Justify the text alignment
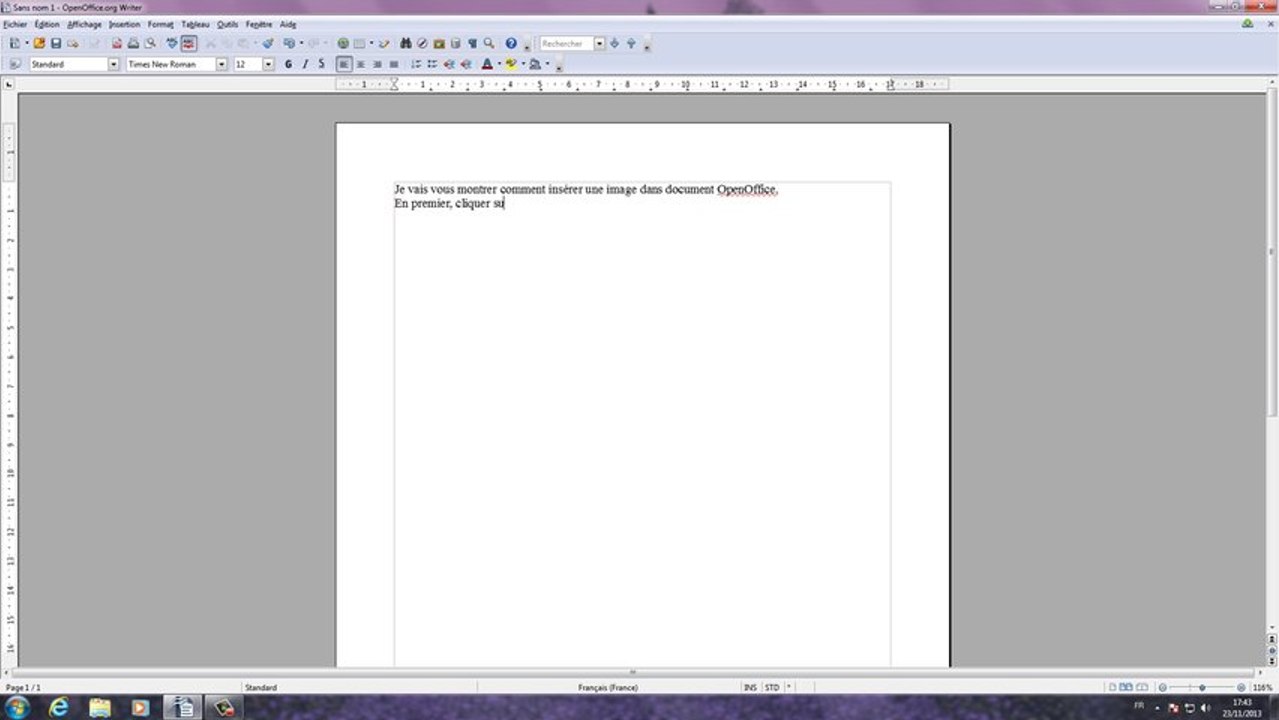The image size is (1279, 720). point(393,64)
